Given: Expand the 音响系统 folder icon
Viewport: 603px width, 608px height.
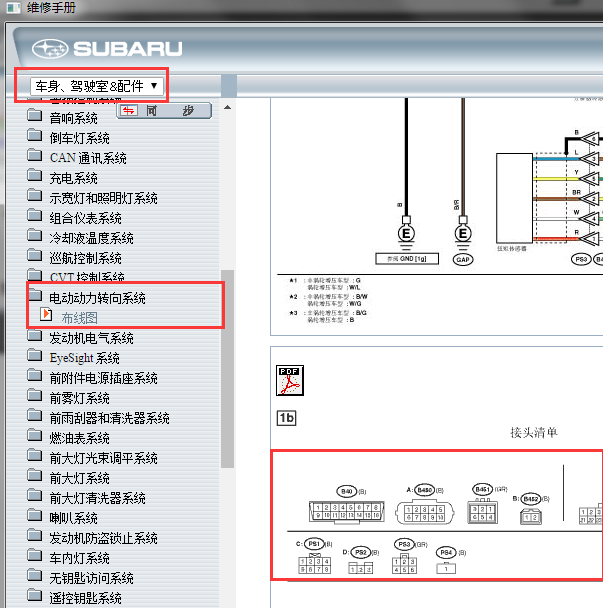Looking at the screenshot, I should [35, 115].
